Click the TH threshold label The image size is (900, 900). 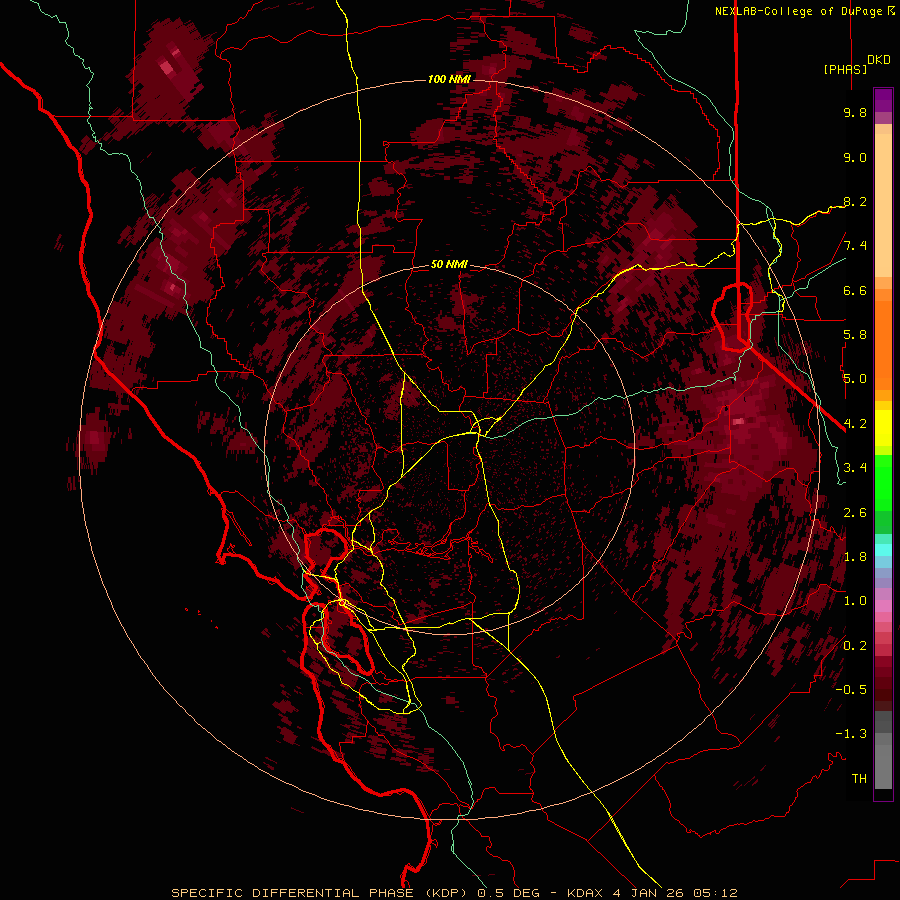click(x=859, y=779)
